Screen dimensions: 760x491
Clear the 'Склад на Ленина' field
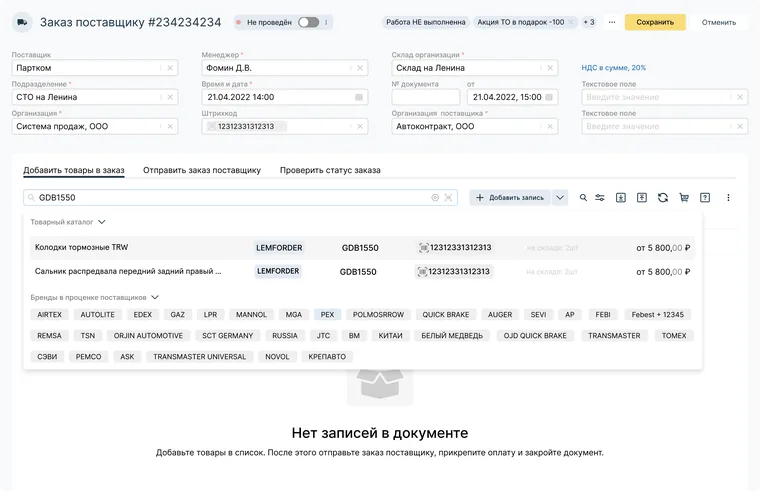(550, 68)
